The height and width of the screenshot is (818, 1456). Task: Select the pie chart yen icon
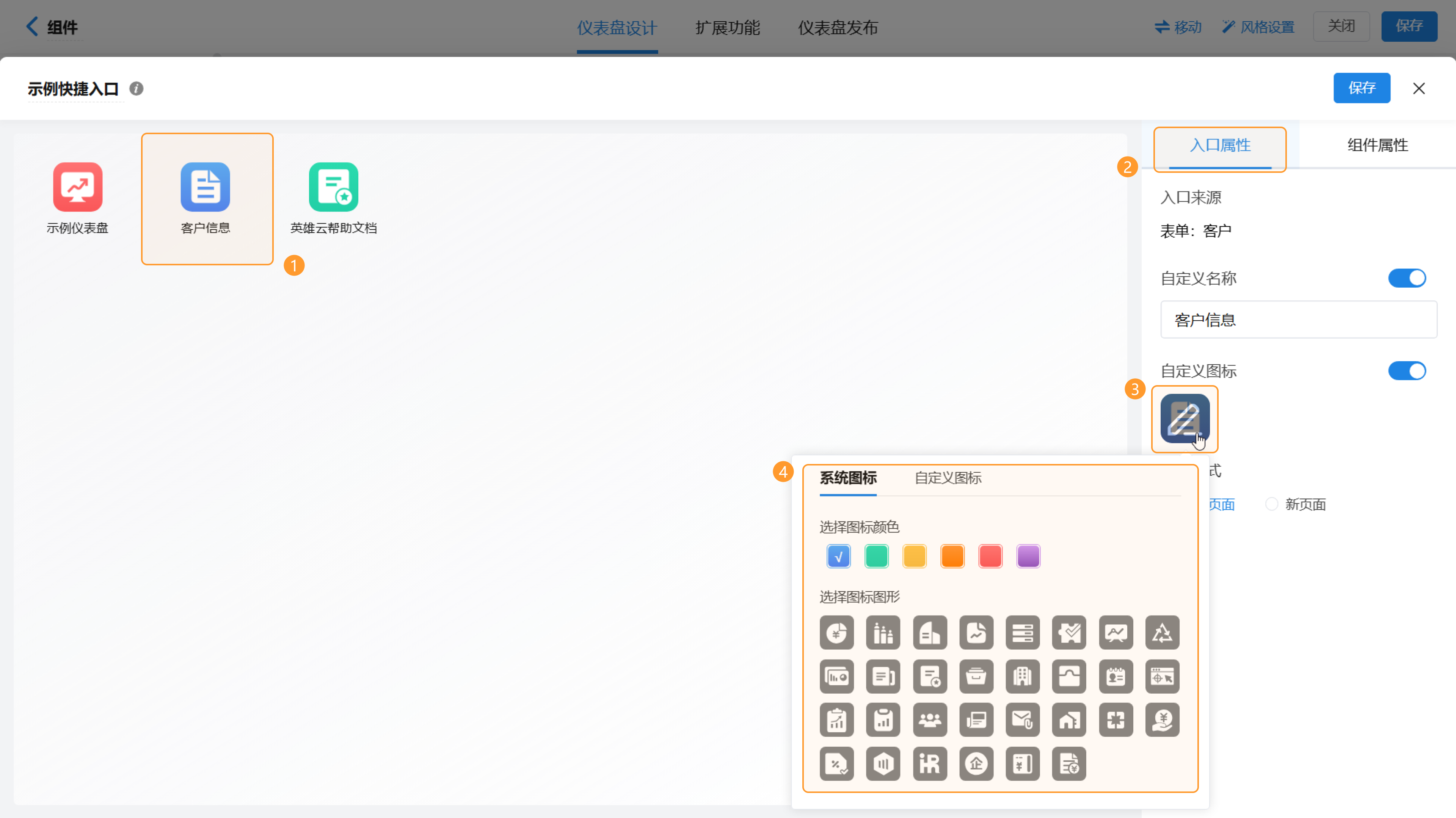[x=836, y=633]
